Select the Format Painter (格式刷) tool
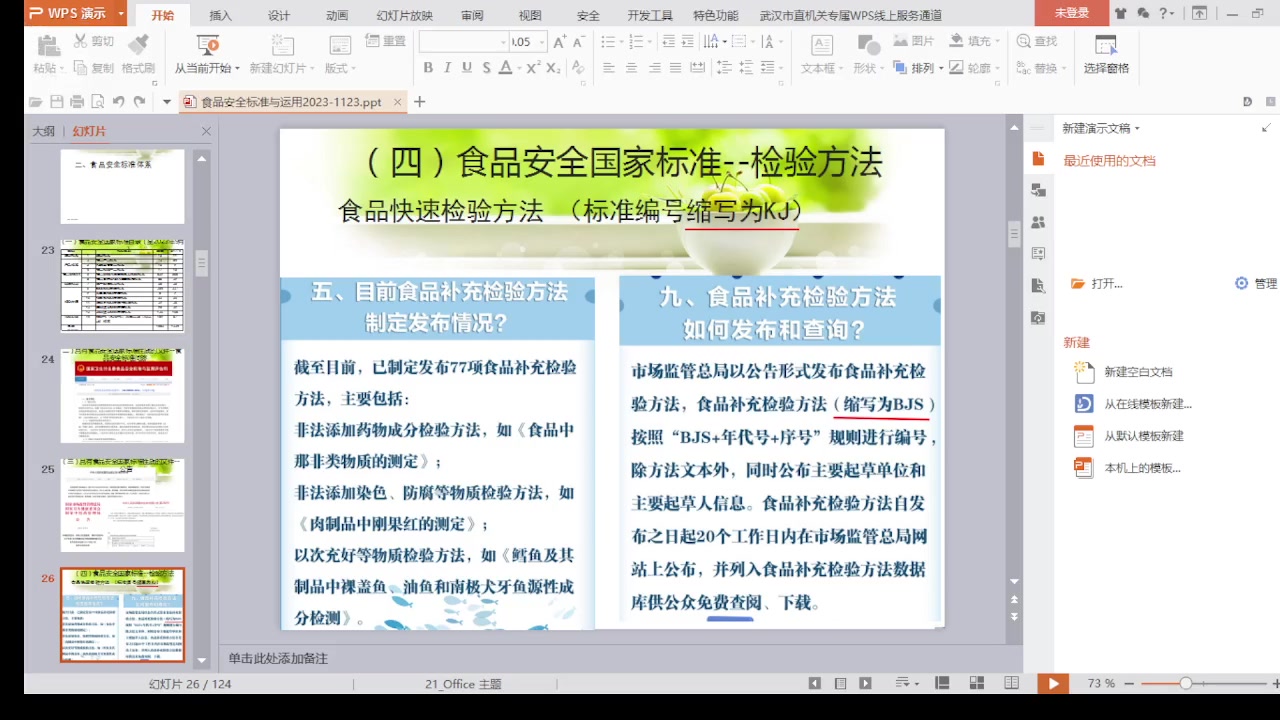 pyautogui.click(x=139, y=54)
